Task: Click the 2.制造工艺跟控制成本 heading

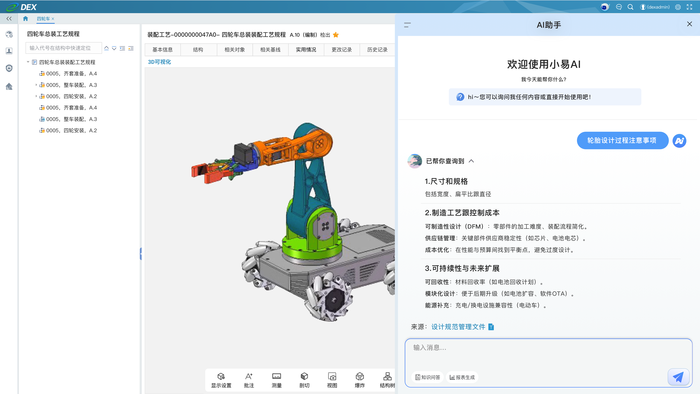Action: click(462, 213)
